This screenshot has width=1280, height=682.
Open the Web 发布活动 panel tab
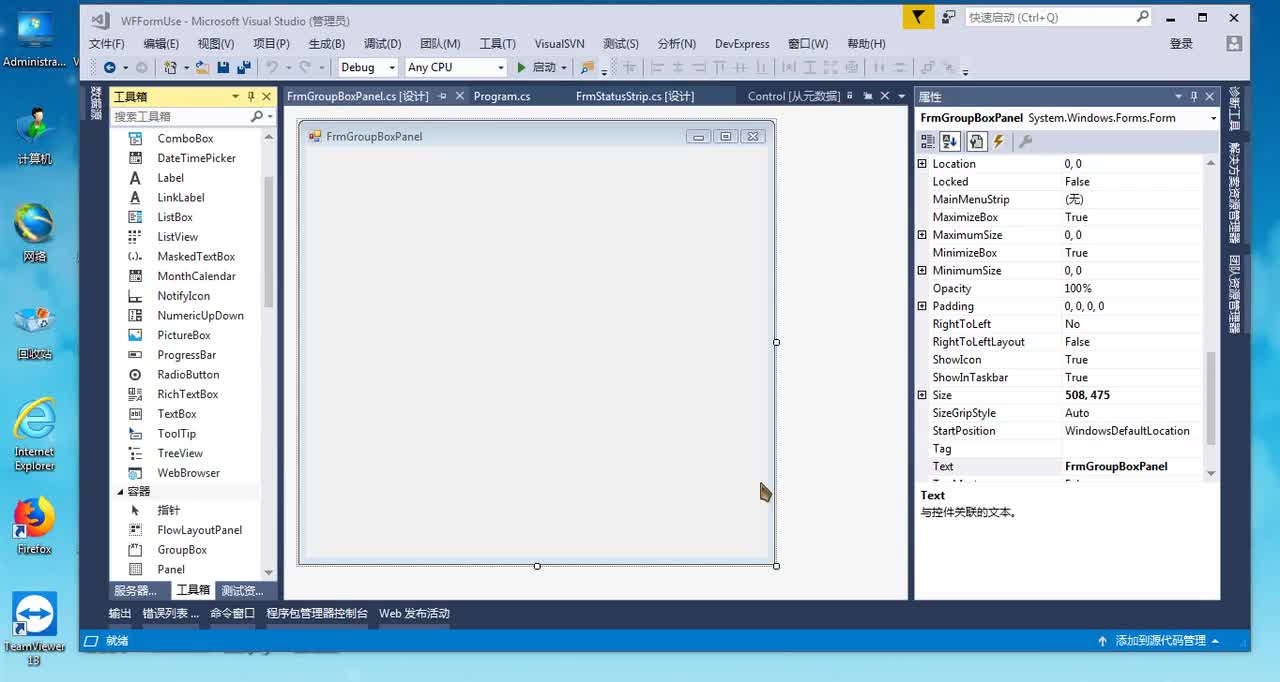coord(414,613)
